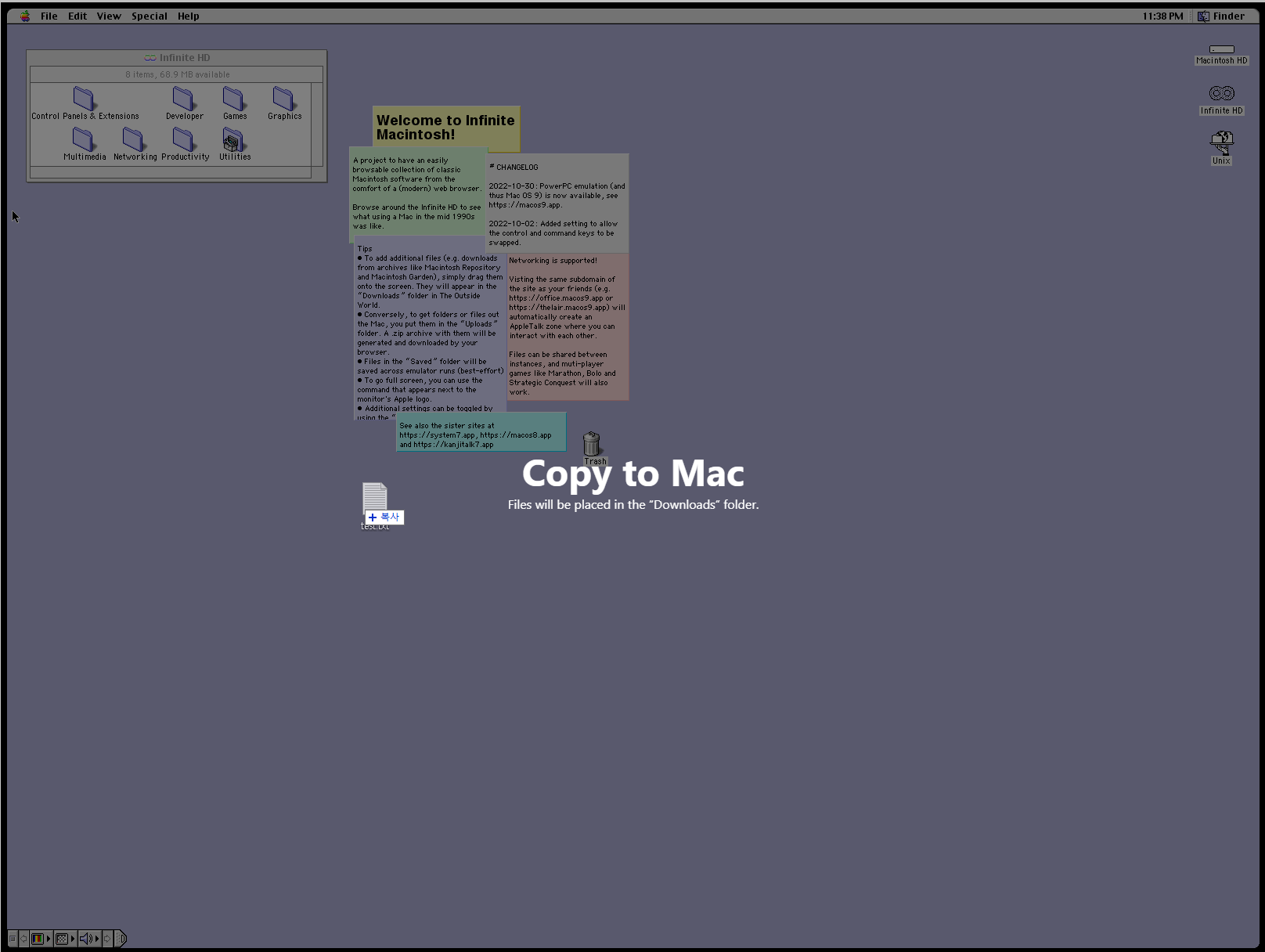Click the sister sites teal sticky note
The width and height of the screenshot is (1265, 952).
click(x=481, y=434)
